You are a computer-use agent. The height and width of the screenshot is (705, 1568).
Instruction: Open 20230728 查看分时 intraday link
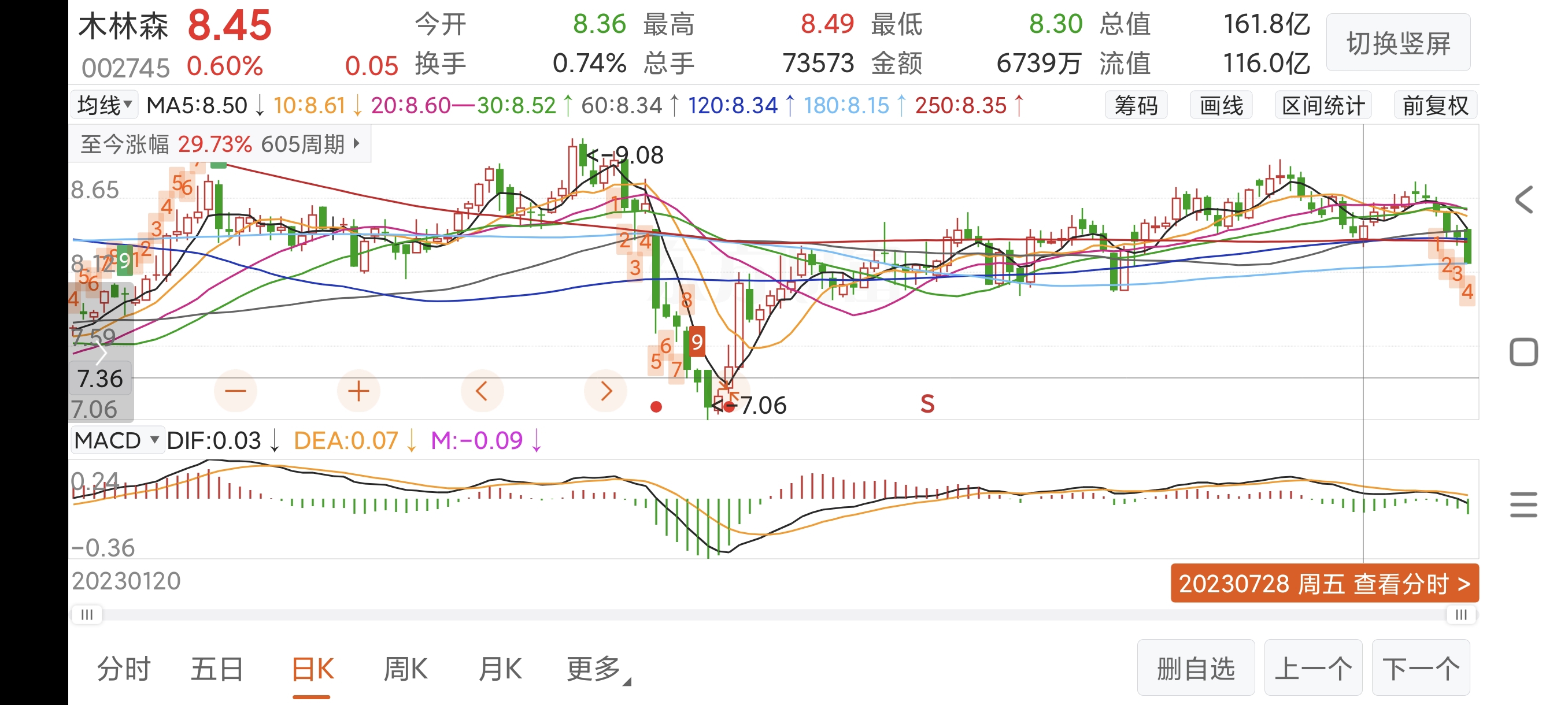point(1324,583)
